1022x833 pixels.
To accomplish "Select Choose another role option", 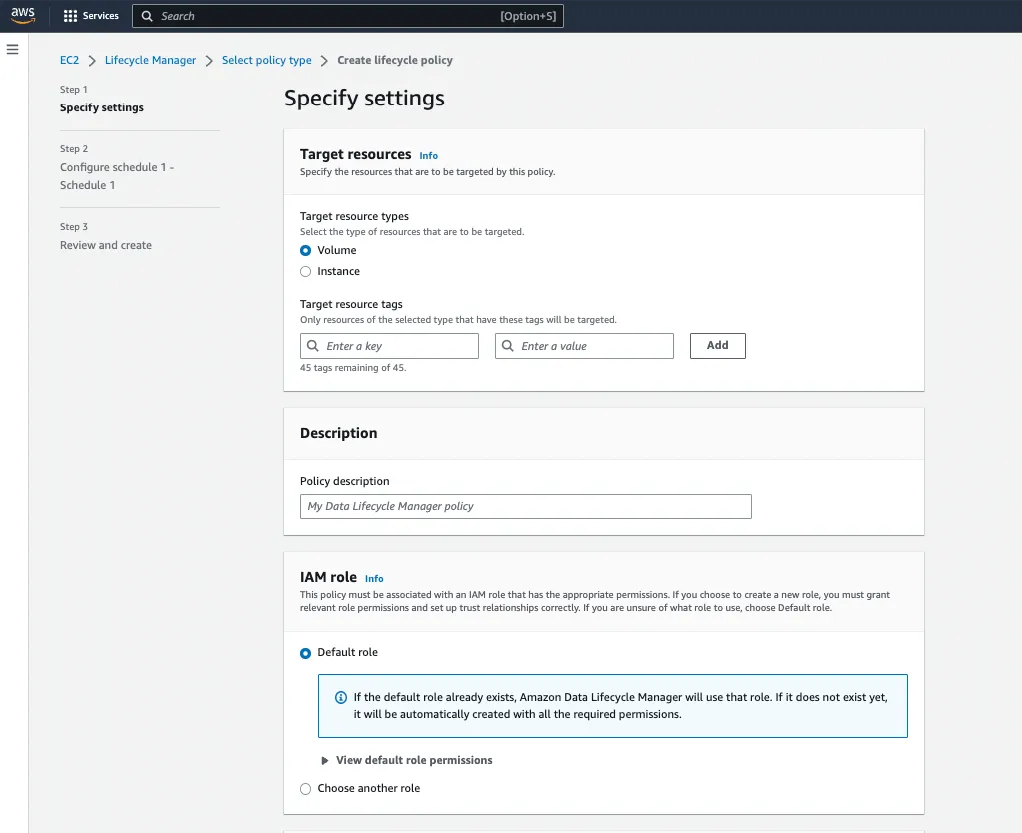I will click(305, 789).
